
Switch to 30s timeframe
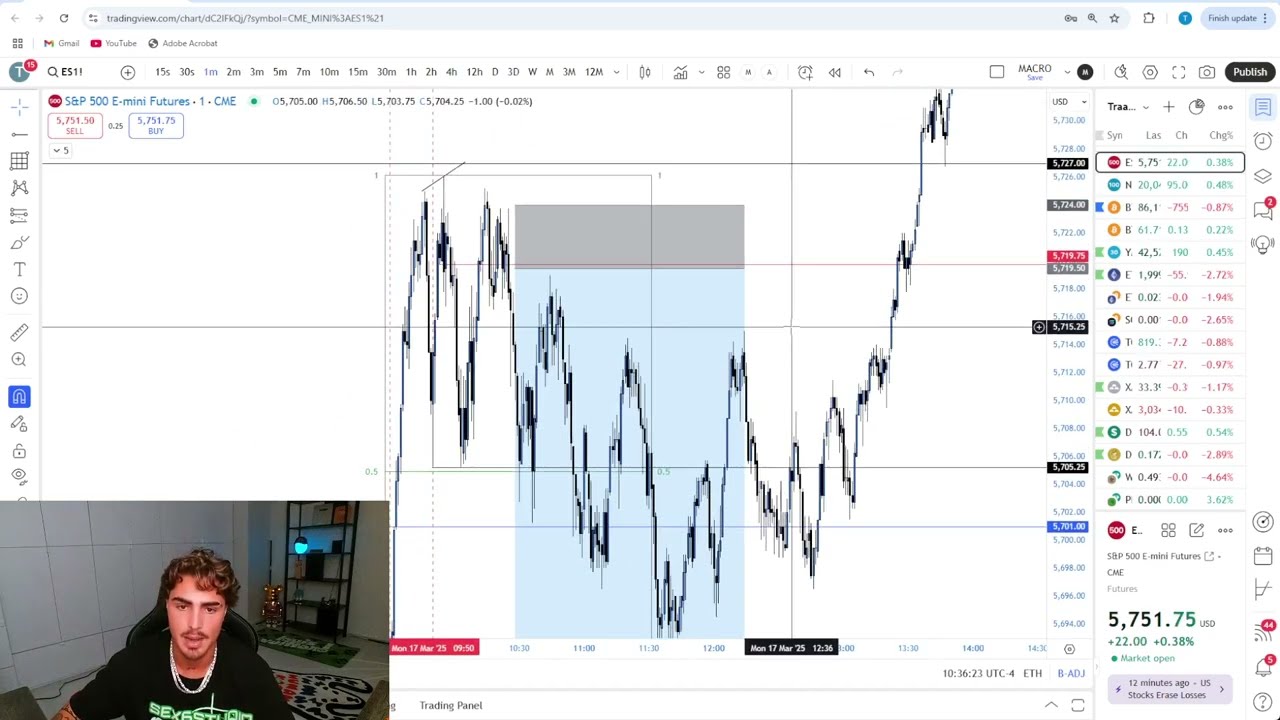click(187, 72)
